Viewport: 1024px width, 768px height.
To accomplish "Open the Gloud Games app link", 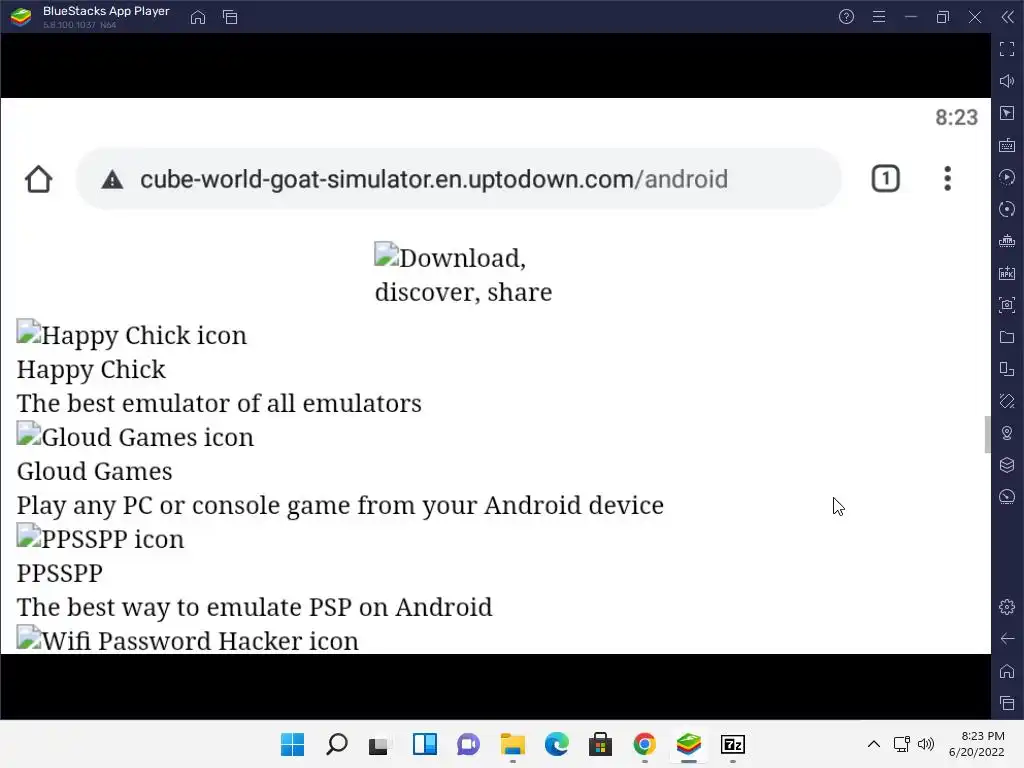I will 95,472.
